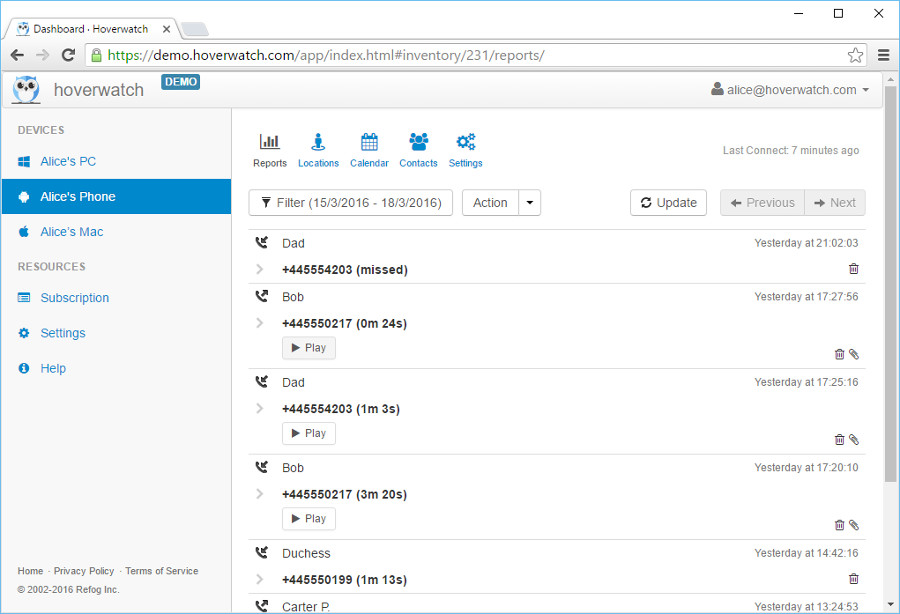
Task: Select Alice's PC device
Action: click(x=117, y=161)
